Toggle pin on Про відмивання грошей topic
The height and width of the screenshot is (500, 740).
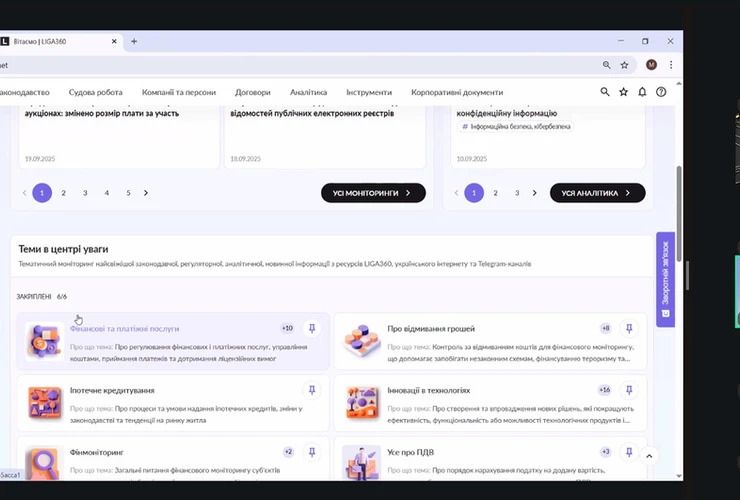click(628, 328)
